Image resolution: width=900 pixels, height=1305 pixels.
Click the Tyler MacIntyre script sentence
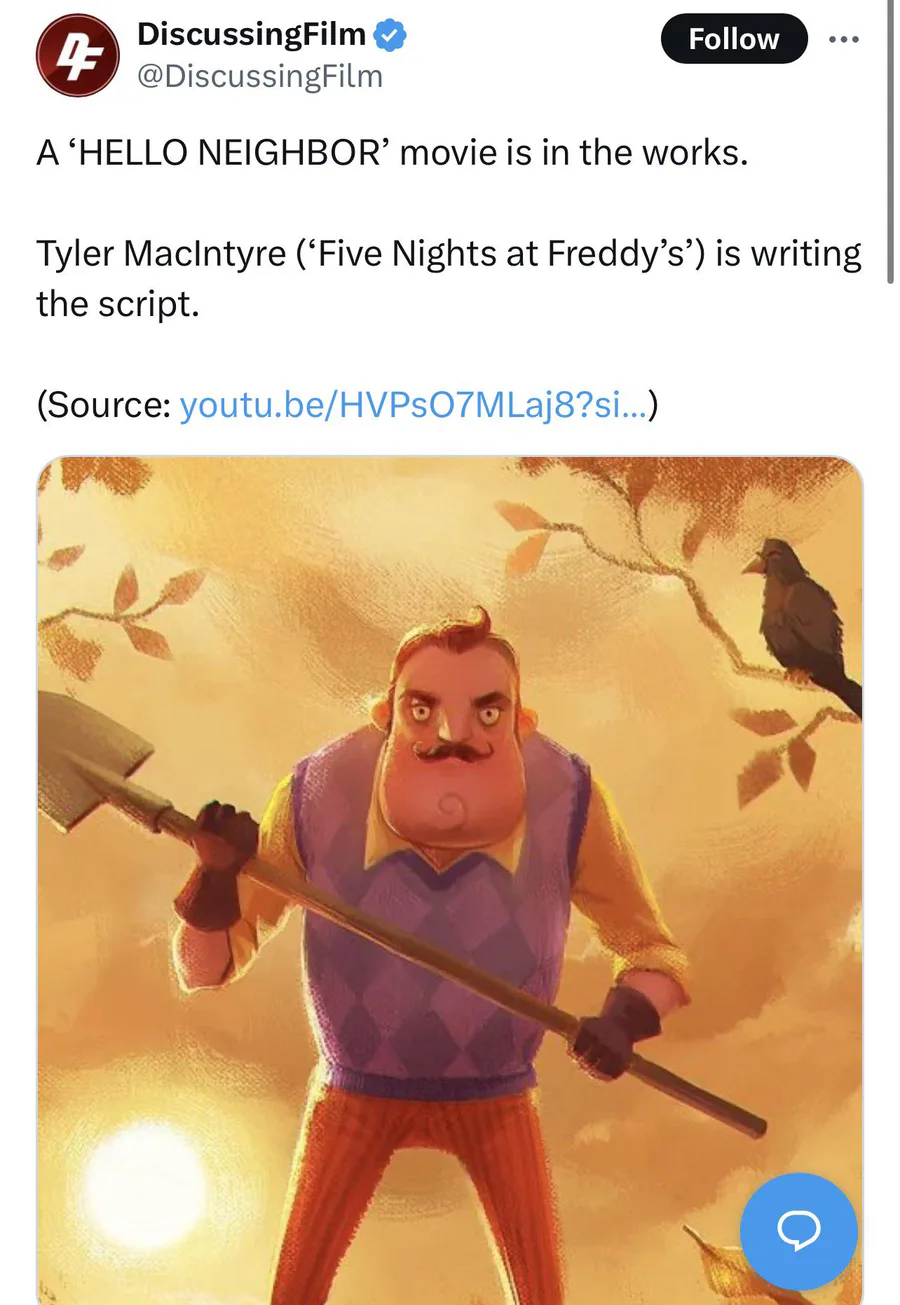point(449,278)
